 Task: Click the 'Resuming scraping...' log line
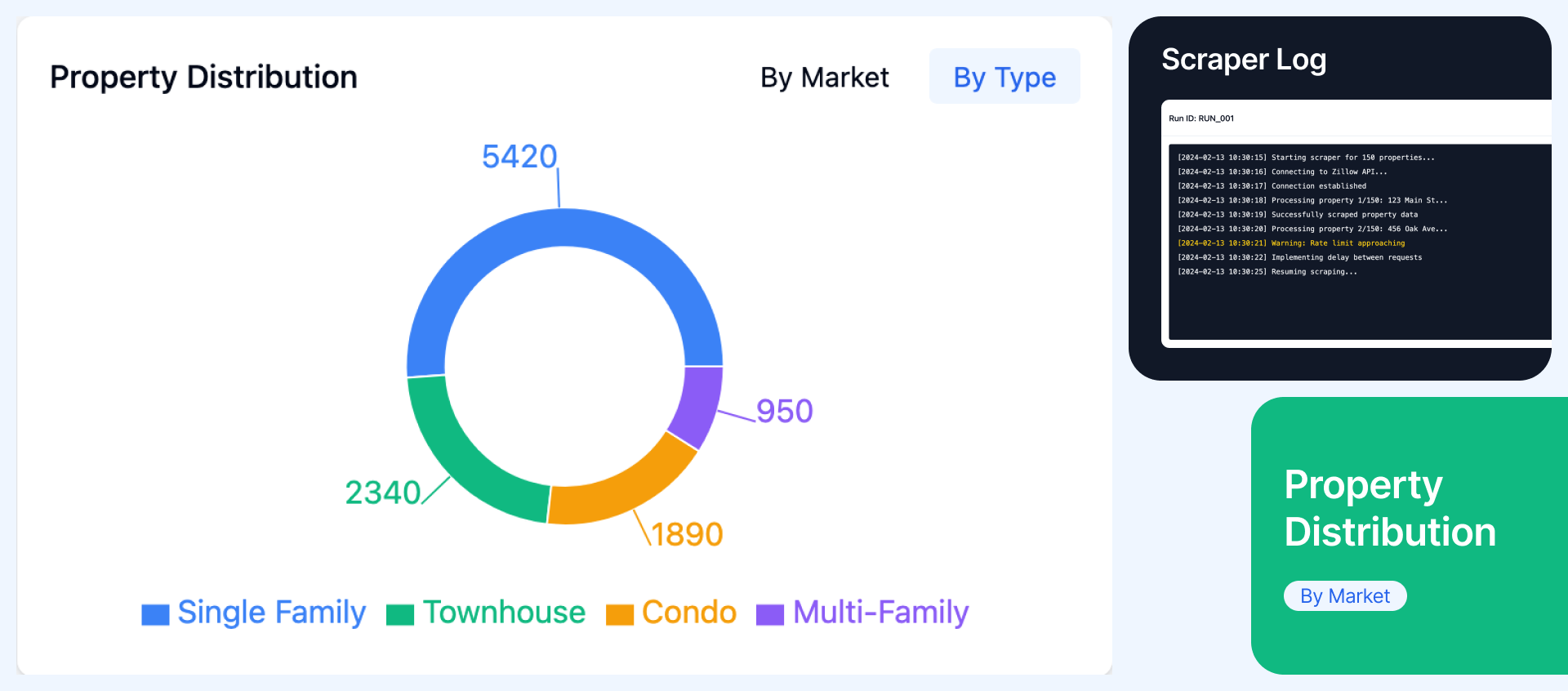pyautogui.click(x=1267, y=272)
